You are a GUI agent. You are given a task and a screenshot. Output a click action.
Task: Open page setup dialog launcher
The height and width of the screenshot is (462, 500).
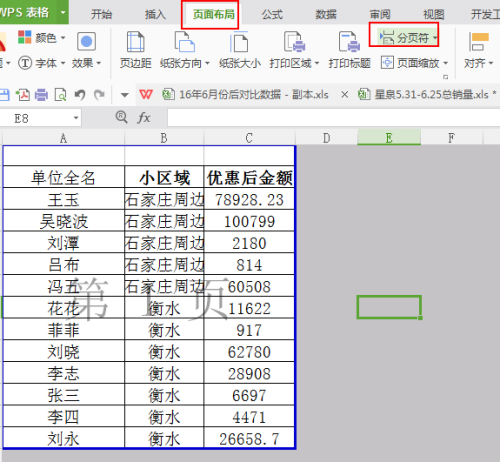(x=446, y=77)
